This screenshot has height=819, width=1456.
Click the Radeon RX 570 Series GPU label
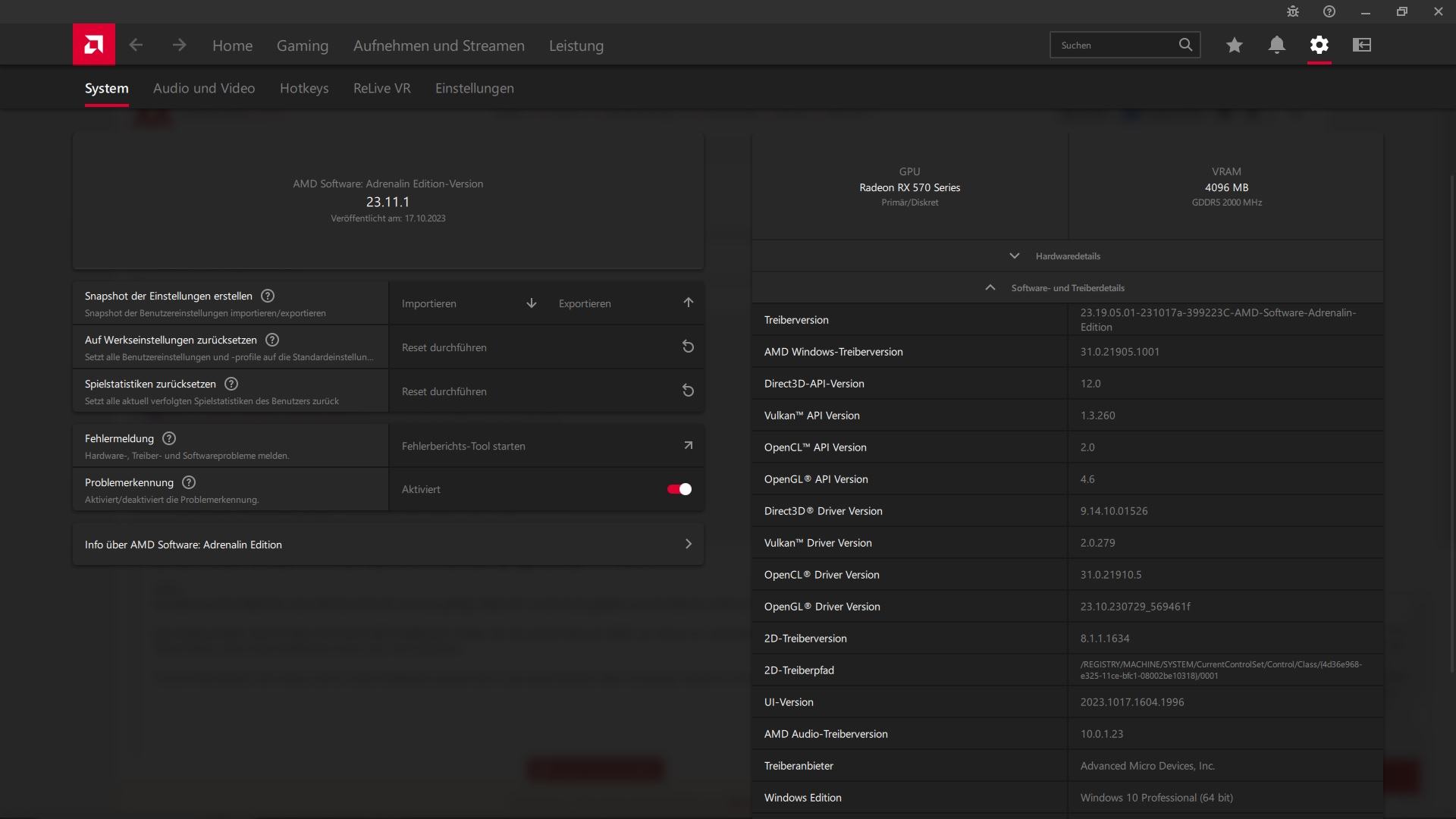(x=910, y=187)
